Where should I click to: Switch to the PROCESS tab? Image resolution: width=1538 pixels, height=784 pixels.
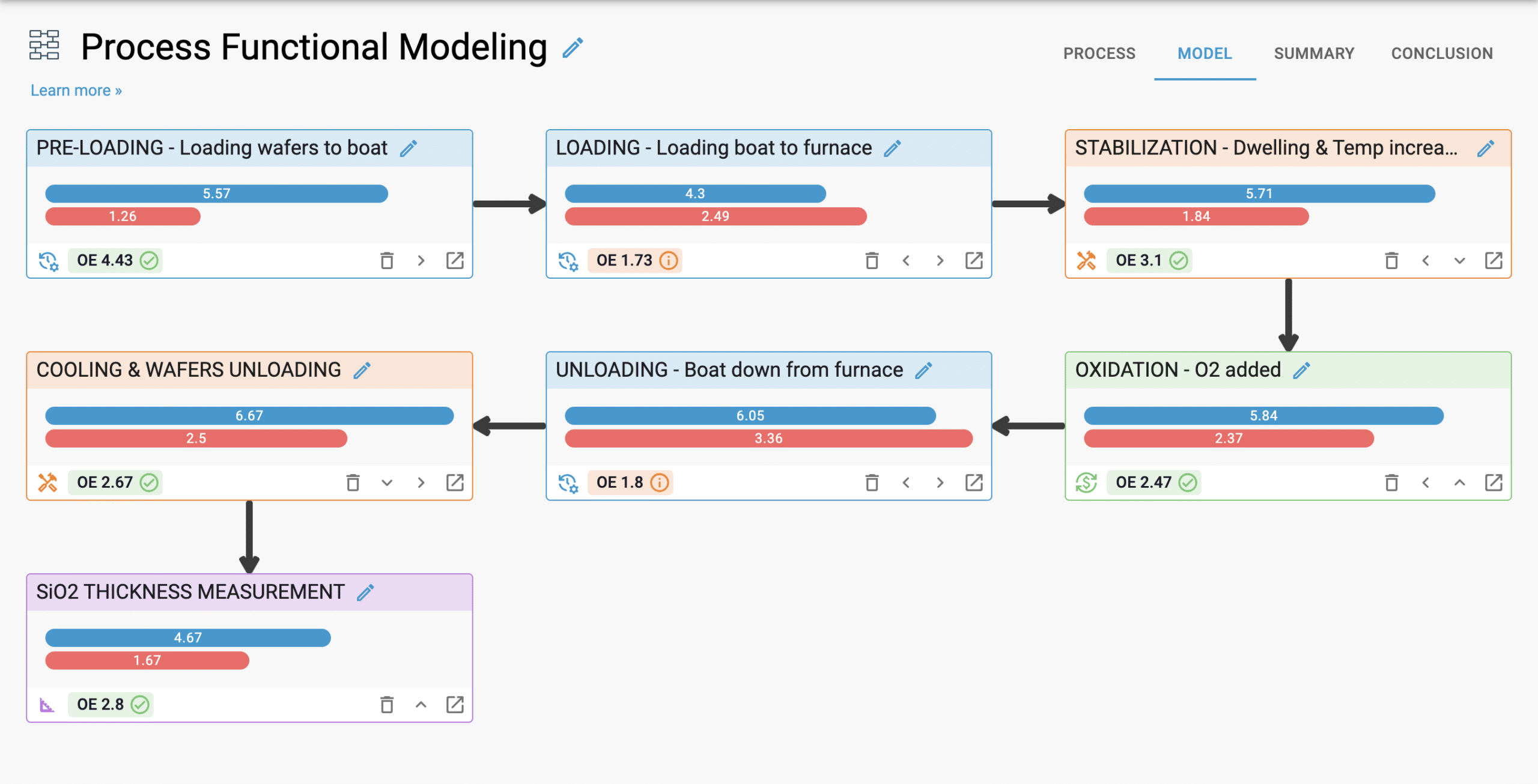[1099, 53]
